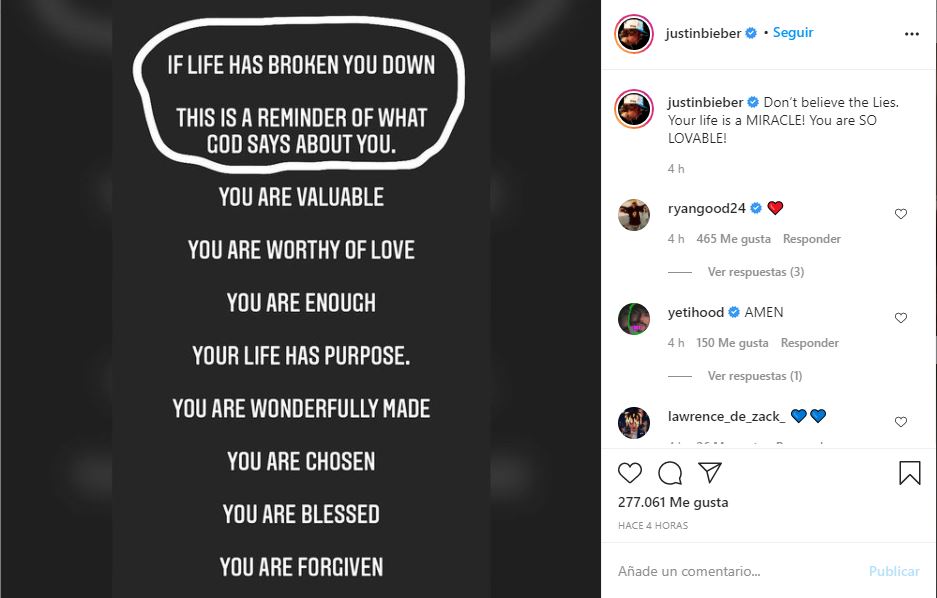Save the post with the bookmark icon
The width and height of the screenshot is (937, 598).
click(x=910, y=473)
